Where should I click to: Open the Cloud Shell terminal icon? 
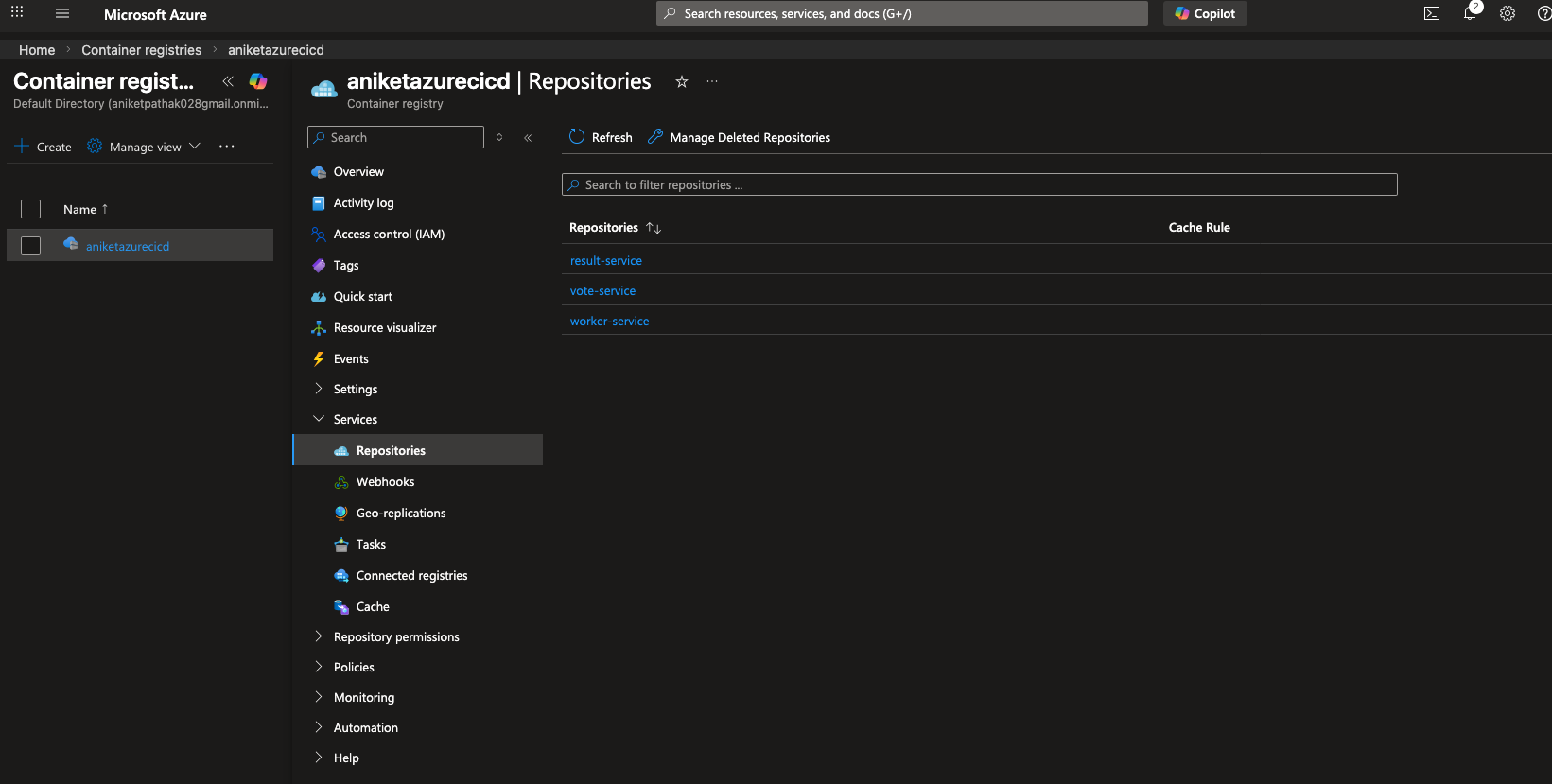[x=1432, y=13]
